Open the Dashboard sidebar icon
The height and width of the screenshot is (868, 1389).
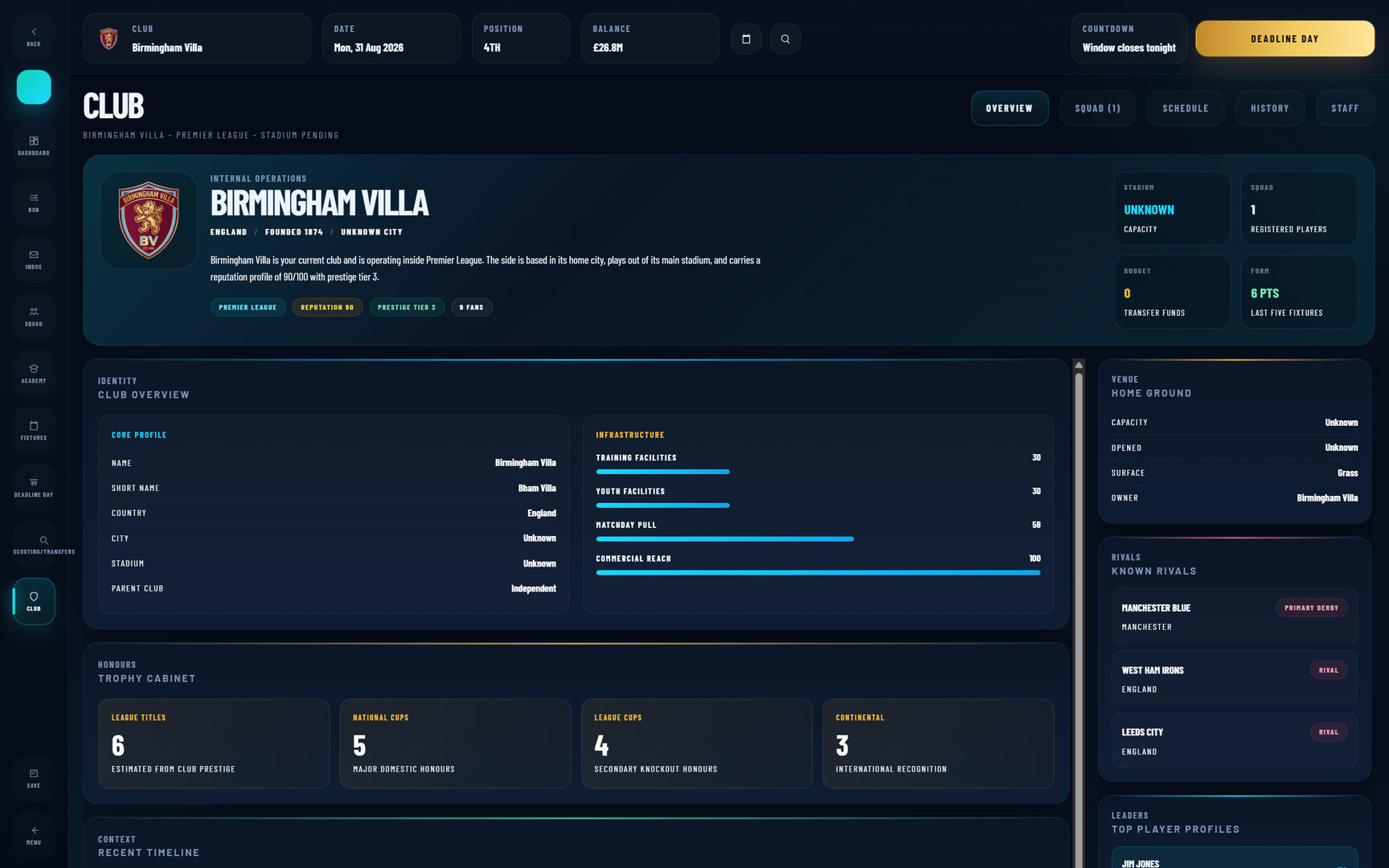34,145
